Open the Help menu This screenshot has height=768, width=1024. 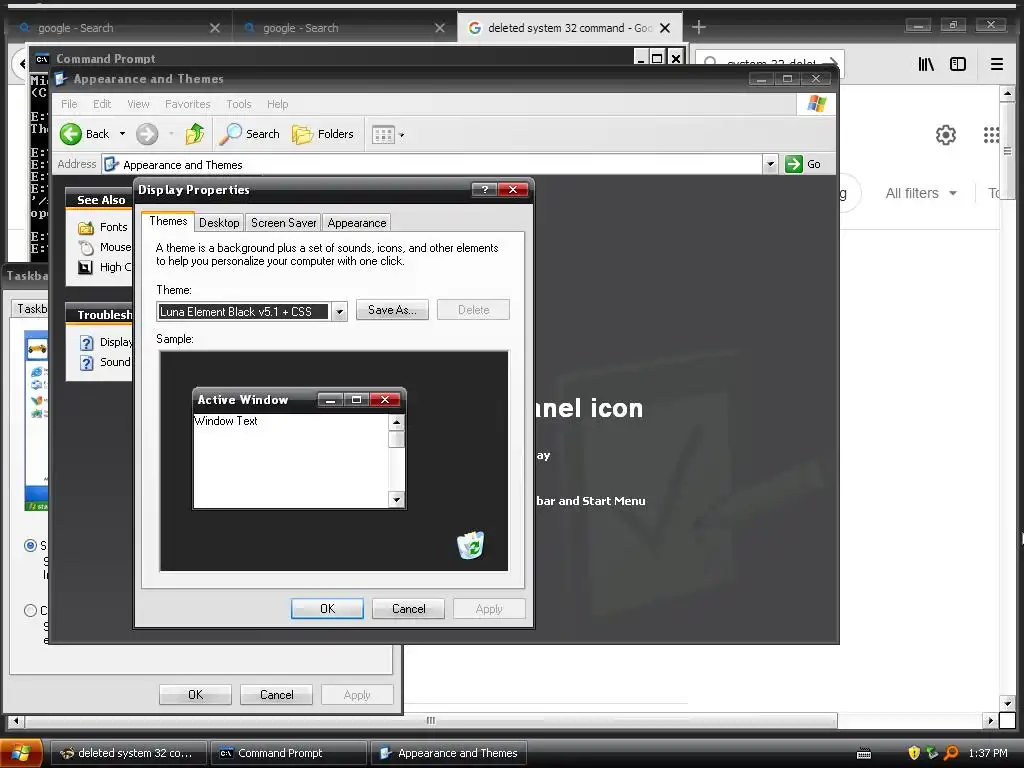277,104
